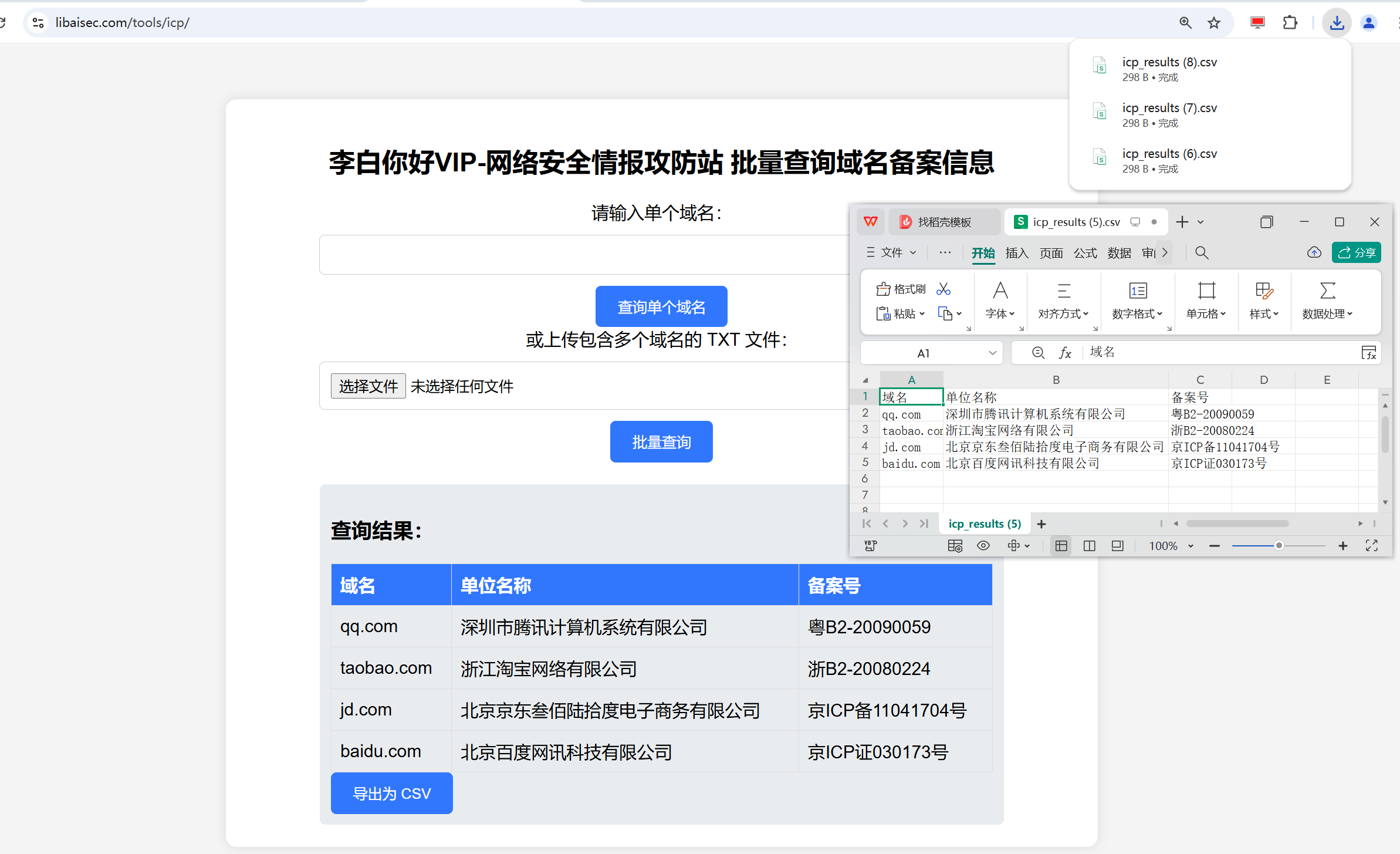
Task: Click the add new sheet plus icon
Action: tap(1041, 524)
